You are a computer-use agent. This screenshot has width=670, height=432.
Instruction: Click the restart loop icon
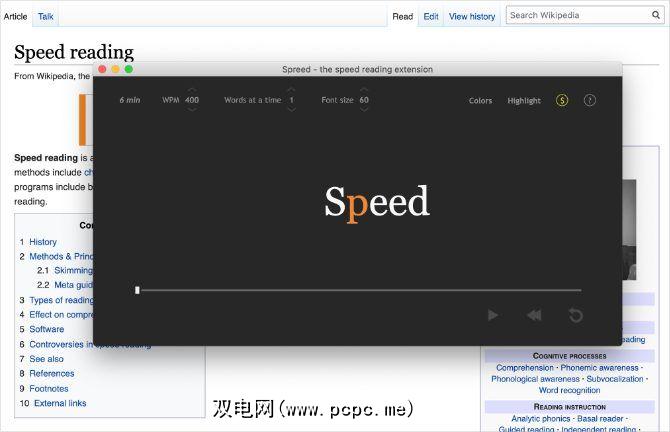575,315
